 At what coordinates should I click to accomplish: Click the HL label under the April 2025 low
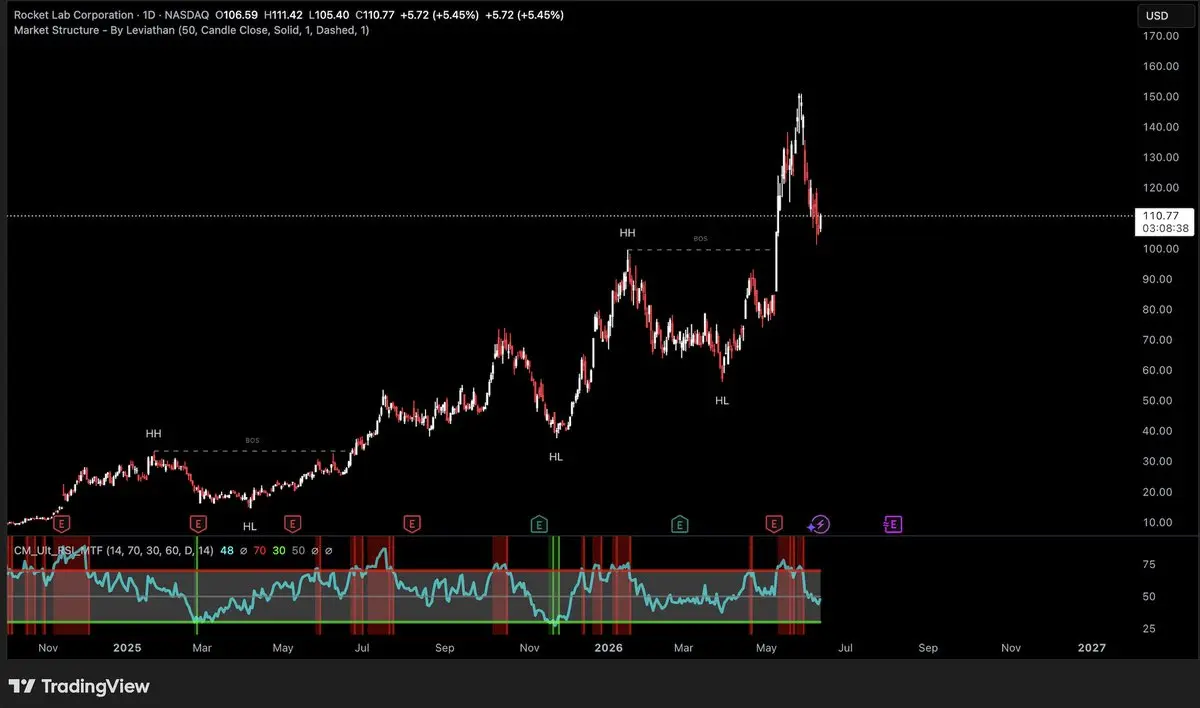tap(249, 526)
